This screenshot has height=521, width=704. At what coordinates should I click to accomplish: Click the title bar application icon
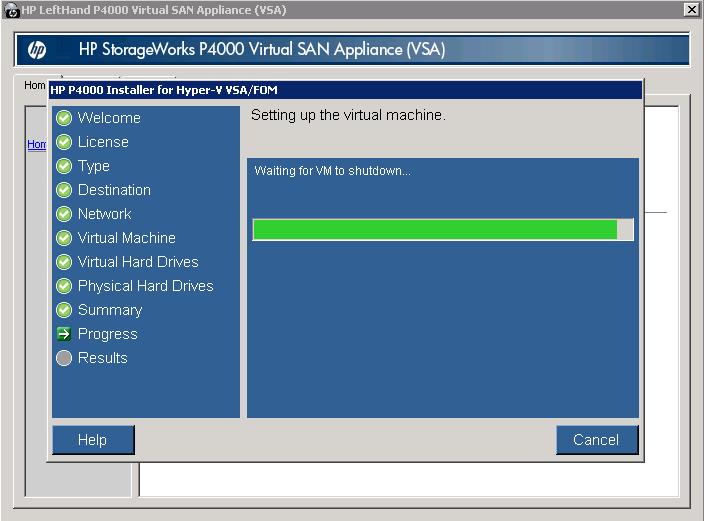[x=12, y=10]
